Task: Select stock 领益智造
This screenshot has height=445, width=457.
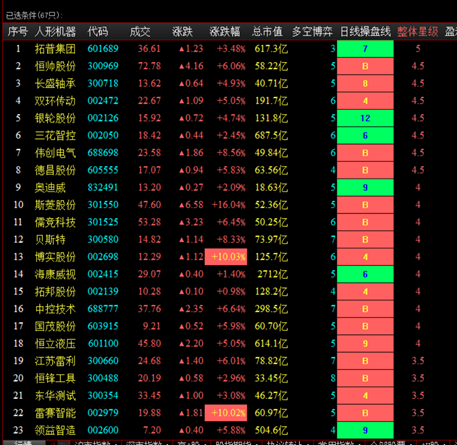Action: [55, 430]
